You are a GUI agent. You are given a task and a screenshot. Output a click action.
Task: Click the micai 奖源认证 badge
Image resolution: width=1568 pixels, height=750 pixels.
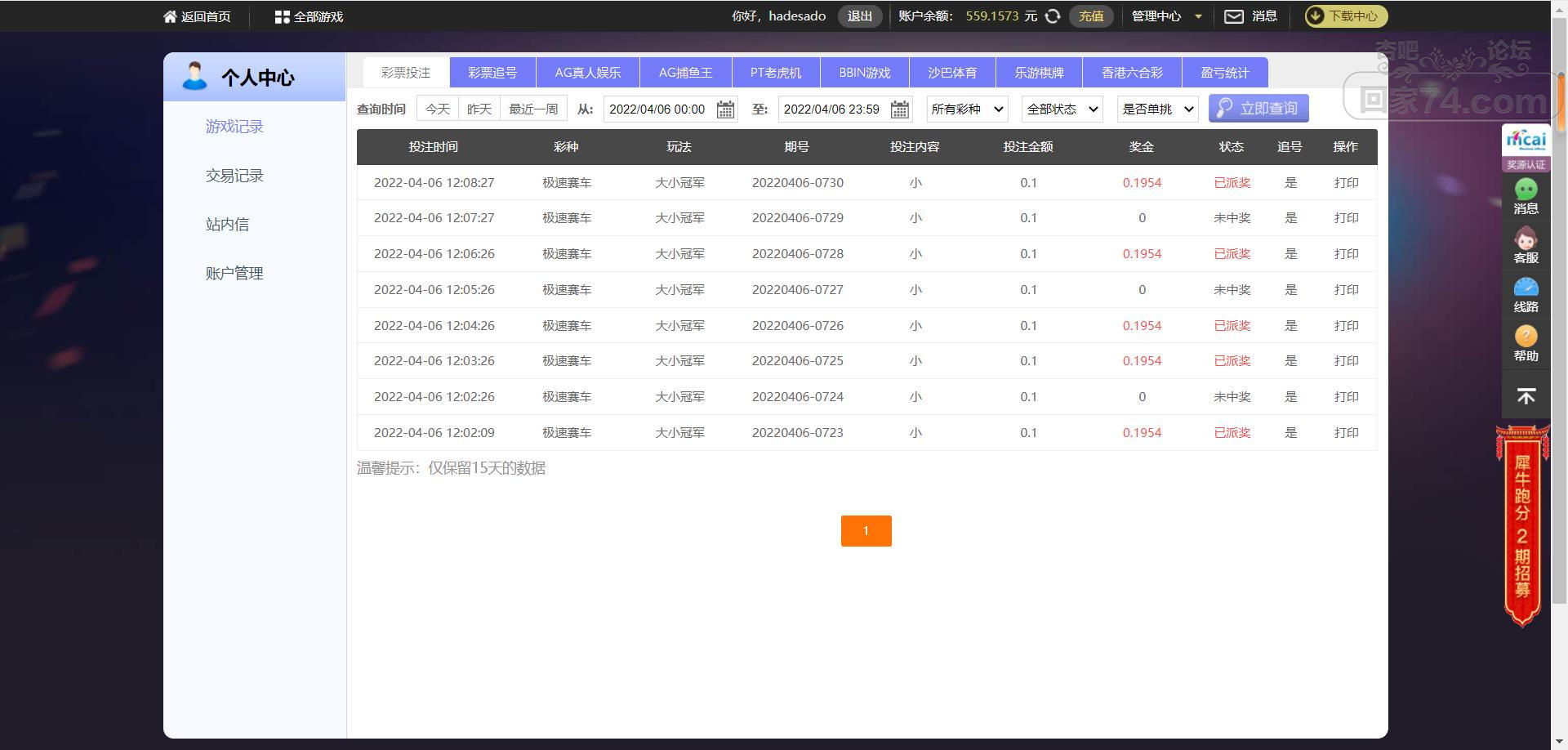(x=1526, y=148)
